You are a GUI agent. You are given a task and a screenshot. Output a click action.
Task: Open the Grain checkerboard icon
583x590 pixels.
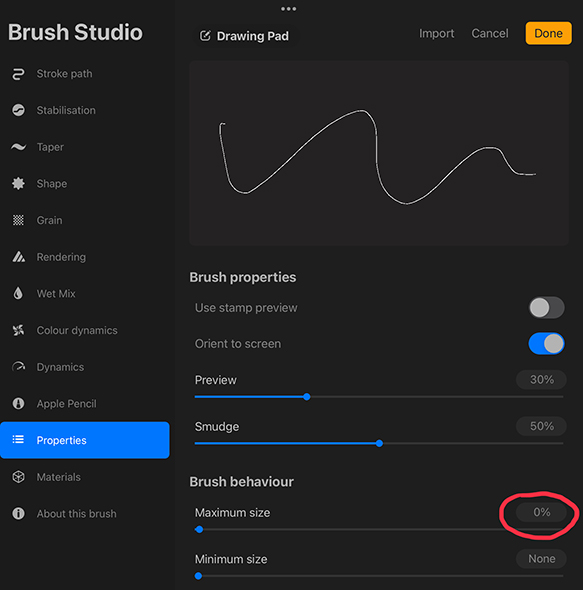18,220
